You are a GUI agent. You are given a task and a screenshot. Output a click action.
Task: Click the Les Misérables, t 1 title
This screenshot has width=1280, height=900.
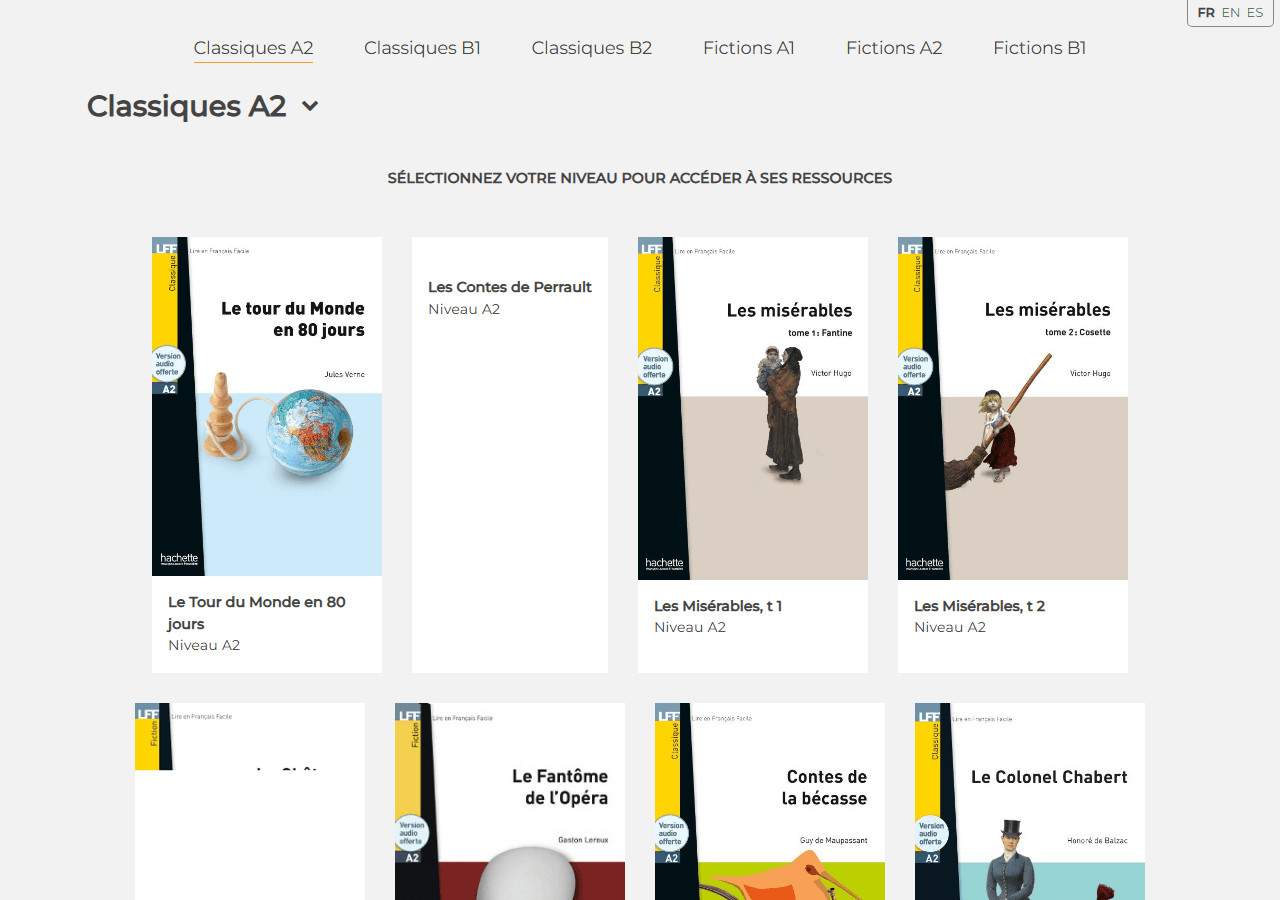[x=718, y=606]
